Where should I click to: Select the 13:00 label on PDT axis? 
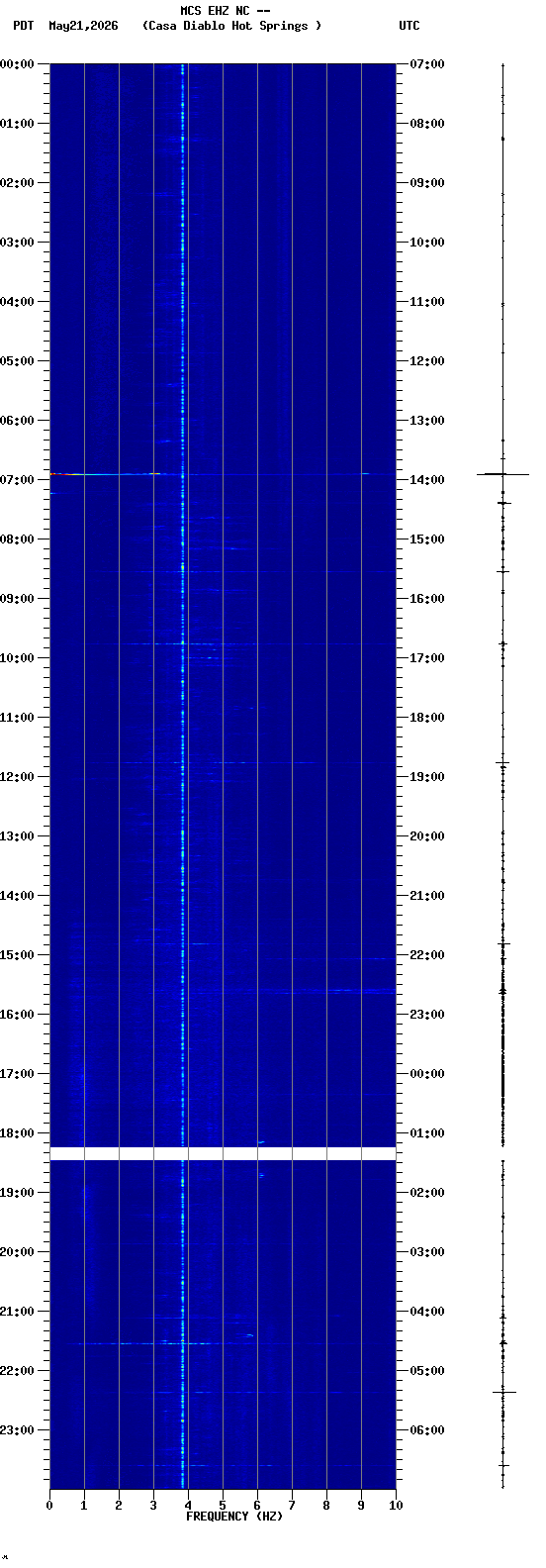pos(17,836)
